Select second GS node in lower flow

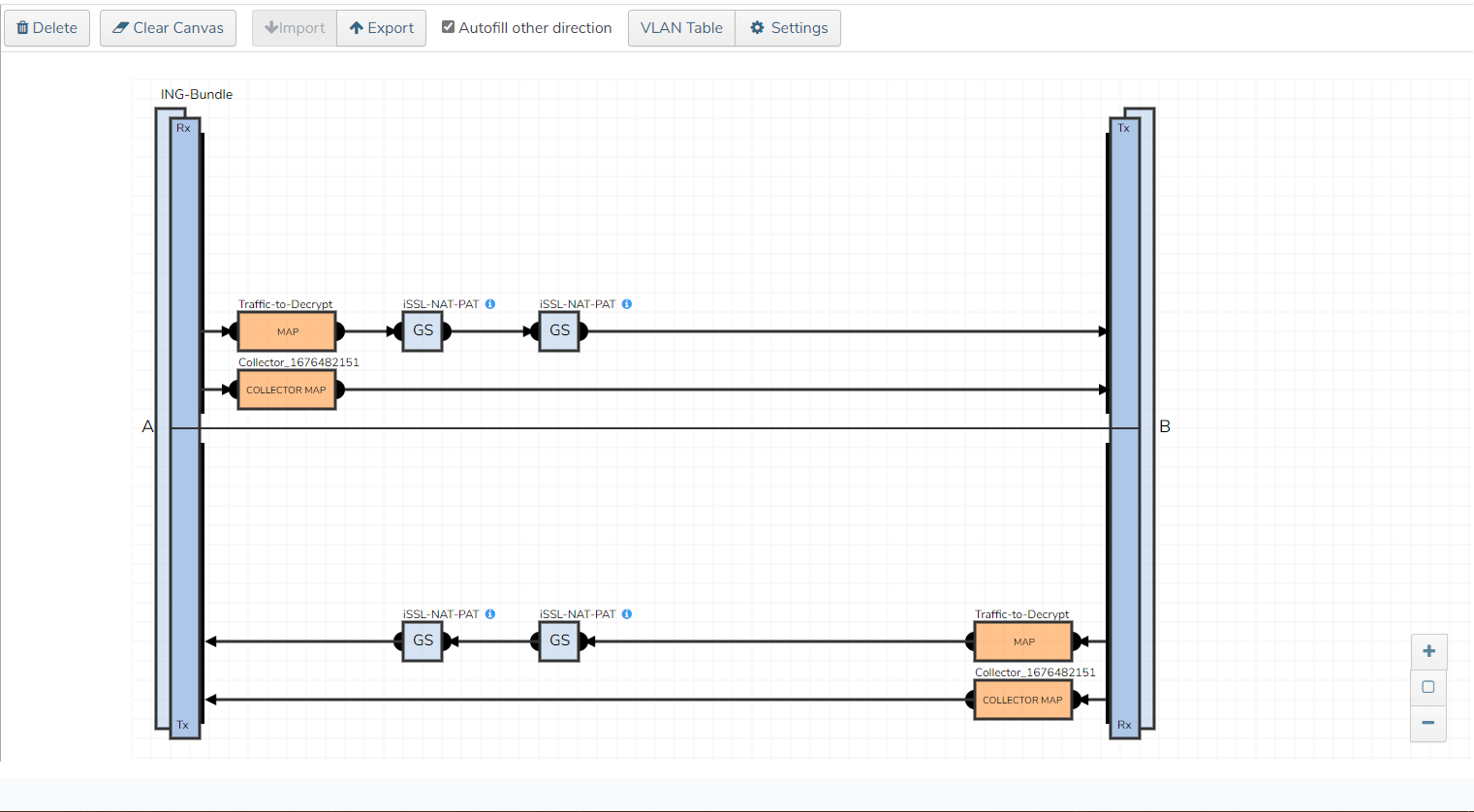point(560,641)
